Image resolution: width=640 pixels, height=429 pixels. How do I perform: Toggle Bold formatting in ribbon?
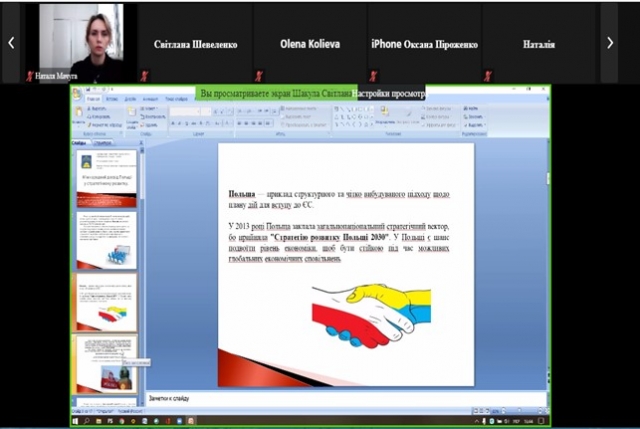pyautogui.click(x=173, y=123)
